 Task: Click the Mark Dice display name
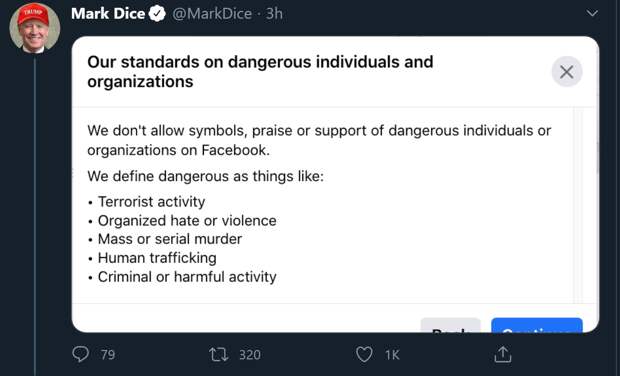(x=108, y=14)
